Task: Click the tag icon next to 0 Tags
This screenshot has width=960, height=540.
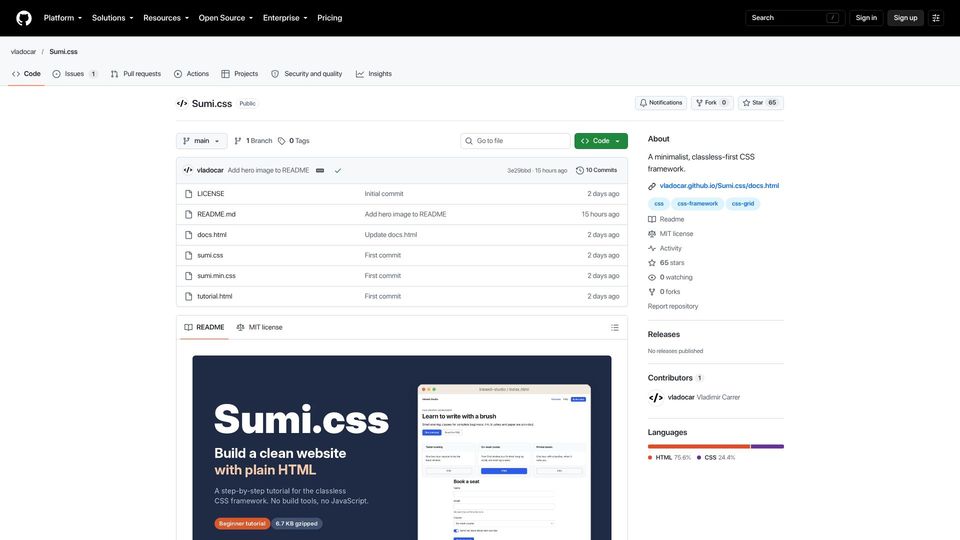Action: point(282,141)
